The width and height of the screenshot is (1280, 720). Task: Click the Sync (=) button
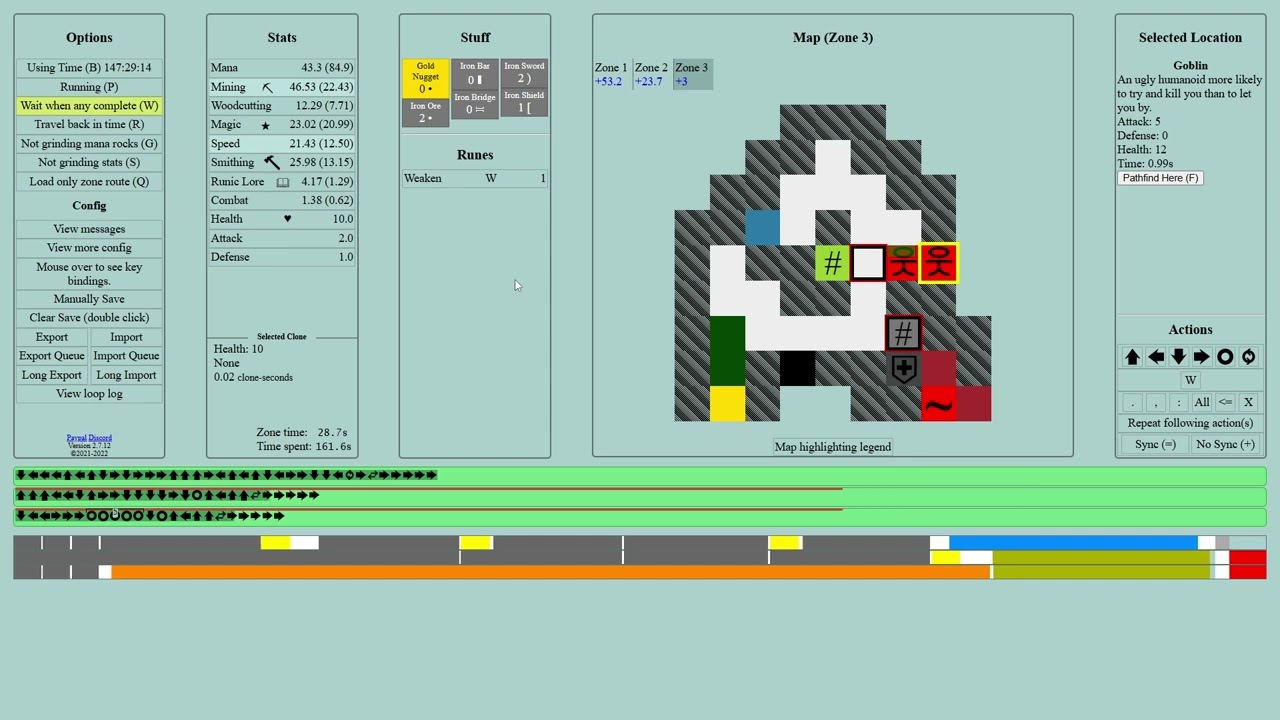(1155, 444)
